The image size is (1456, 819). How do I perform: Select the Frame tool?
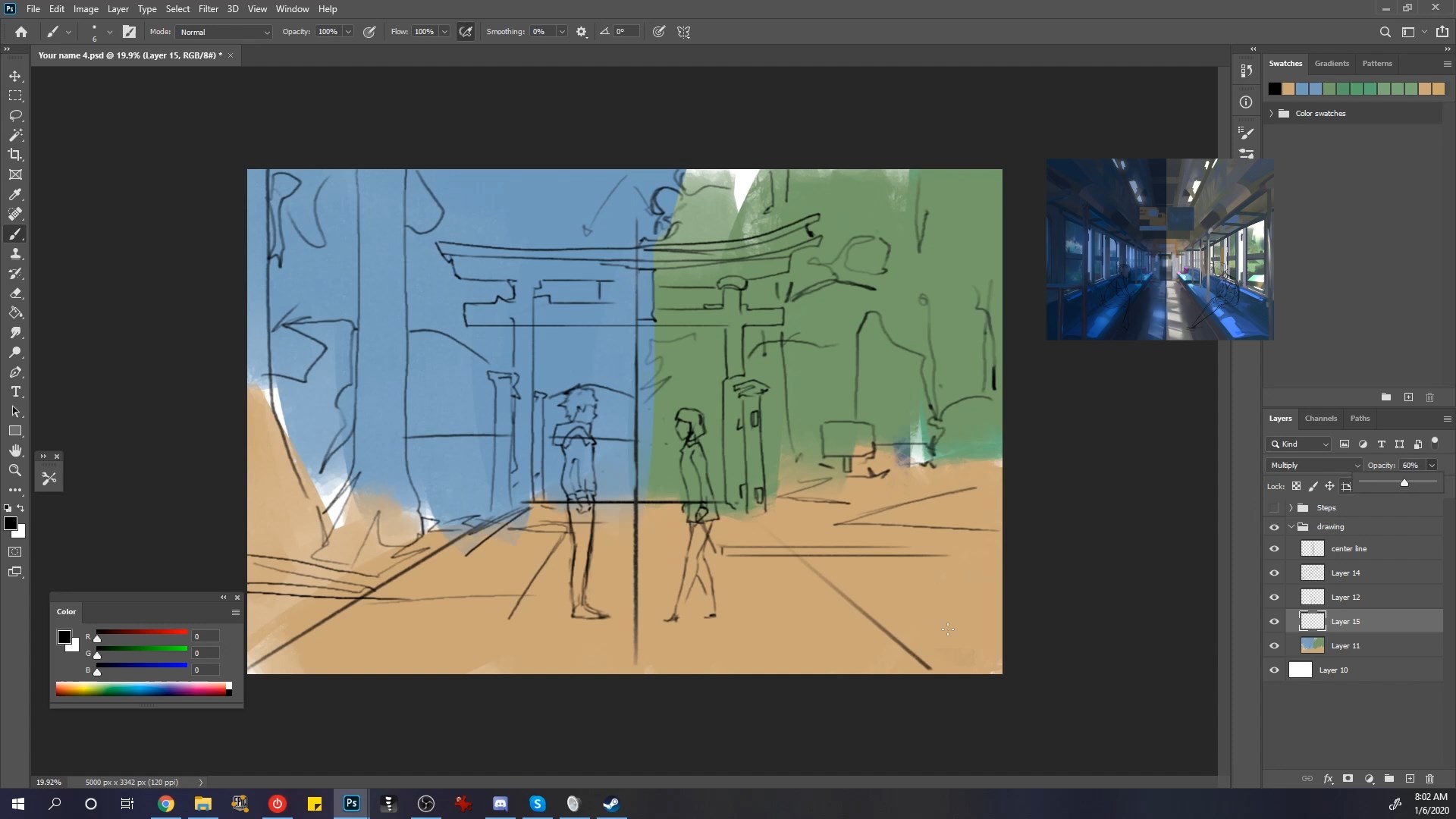pyautogui.click(x=15, y=174)
